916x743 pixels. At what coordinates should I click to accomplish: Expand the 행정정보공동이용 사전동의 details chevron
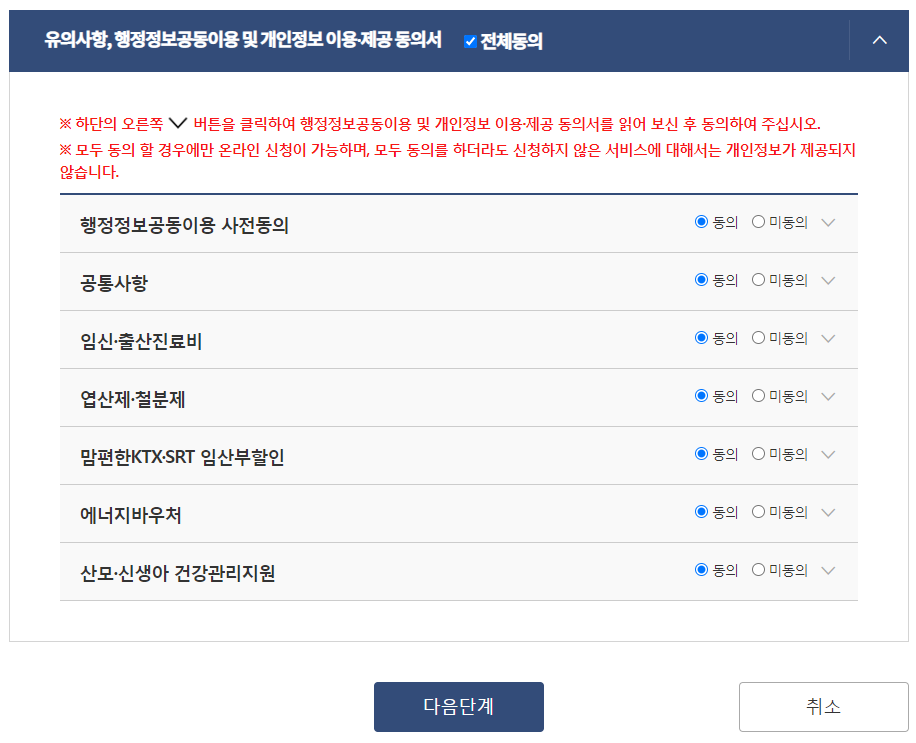point(828,223)
